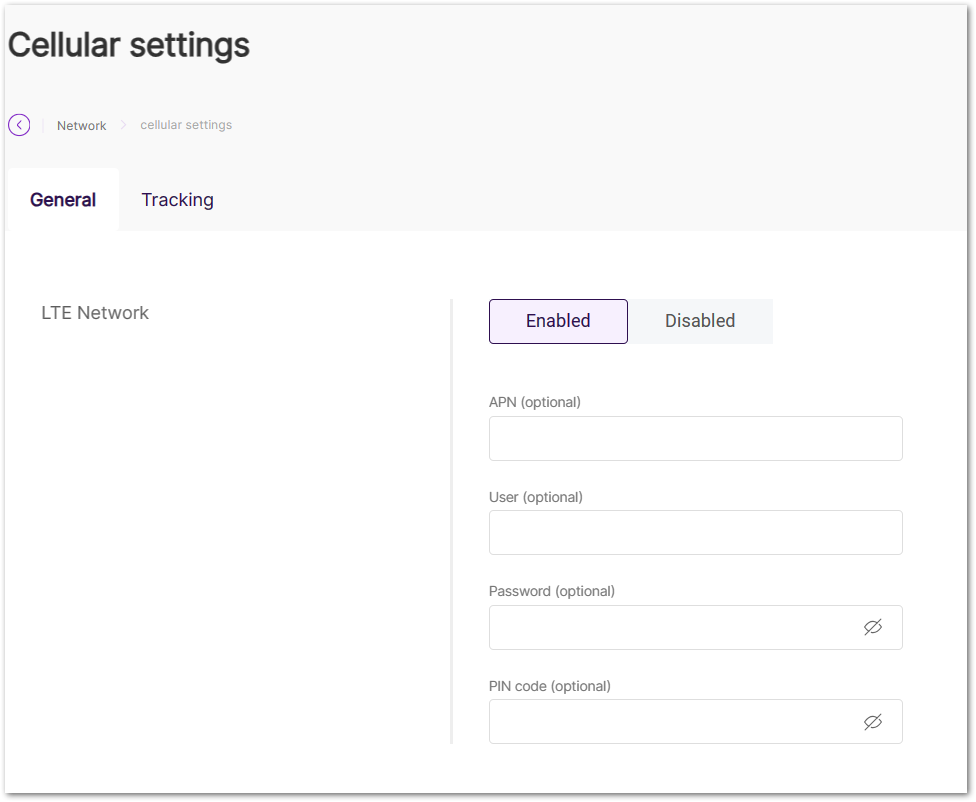Click the Password (optional) label
The image size is (976, 802).
click(551, 591)
